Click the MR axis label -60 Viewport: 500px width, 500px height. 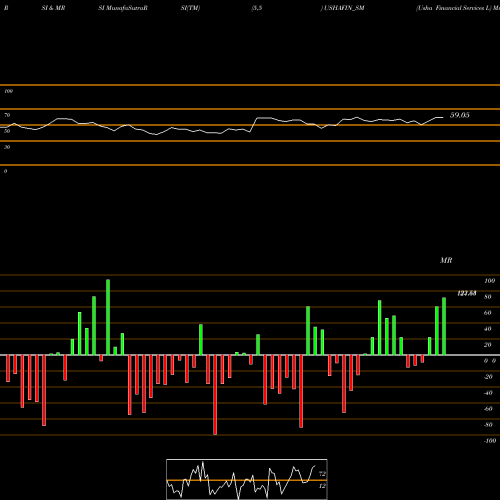488,409
